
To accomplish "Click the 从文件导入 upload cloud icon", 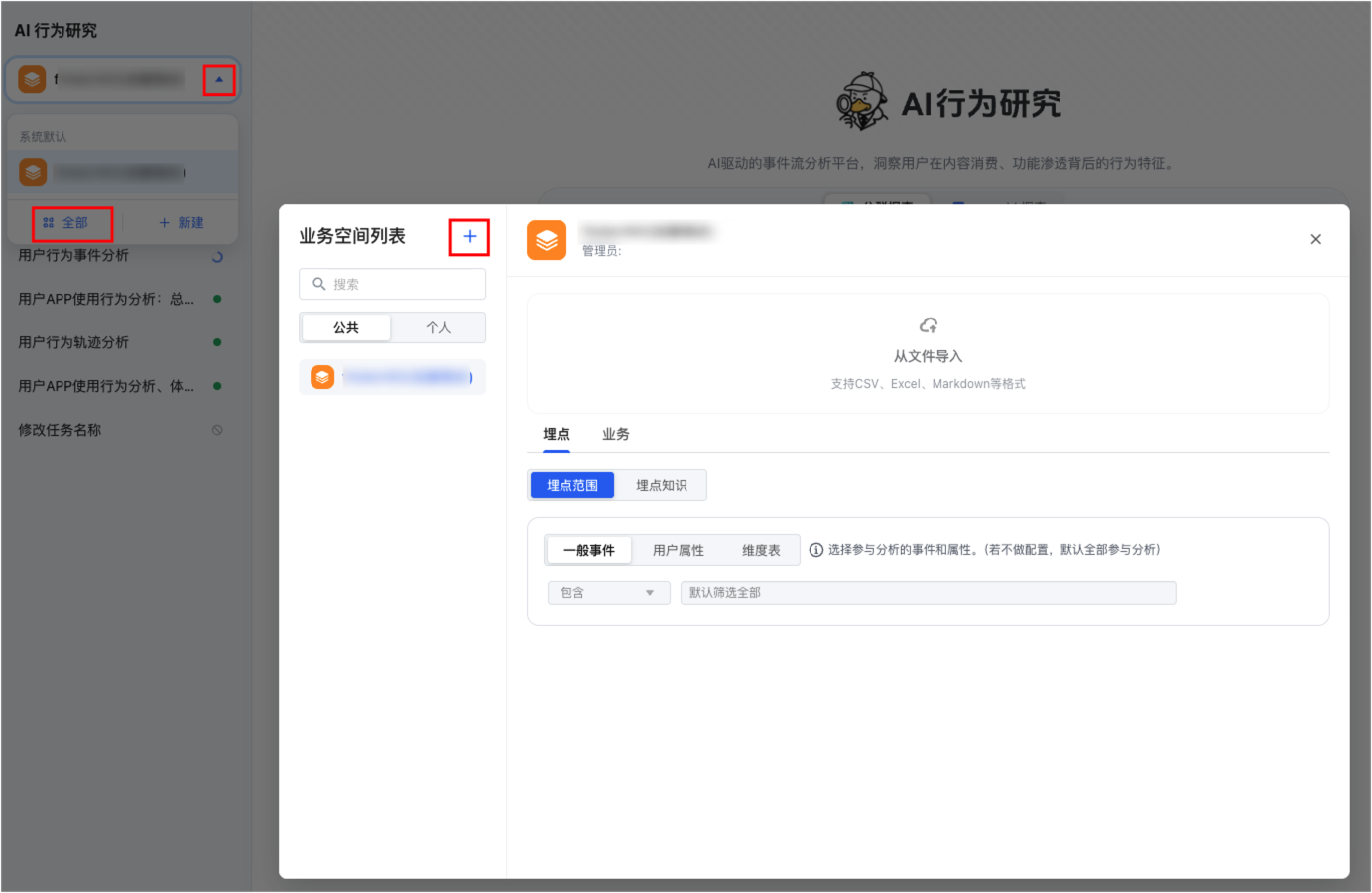I will (x=929, y=325).
